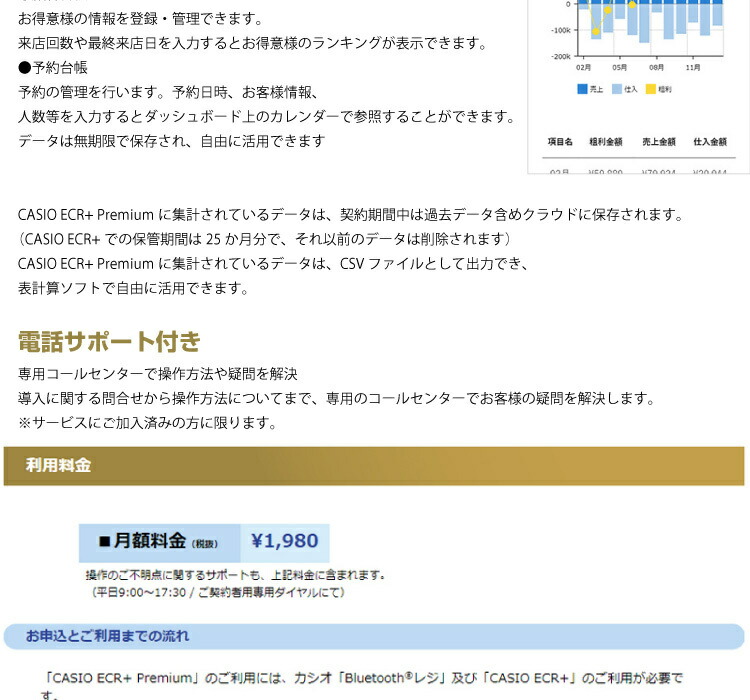
Task: Click the line 専用コールセンターで操作方法や疑問を解決
Action: (x=157, y=374)
